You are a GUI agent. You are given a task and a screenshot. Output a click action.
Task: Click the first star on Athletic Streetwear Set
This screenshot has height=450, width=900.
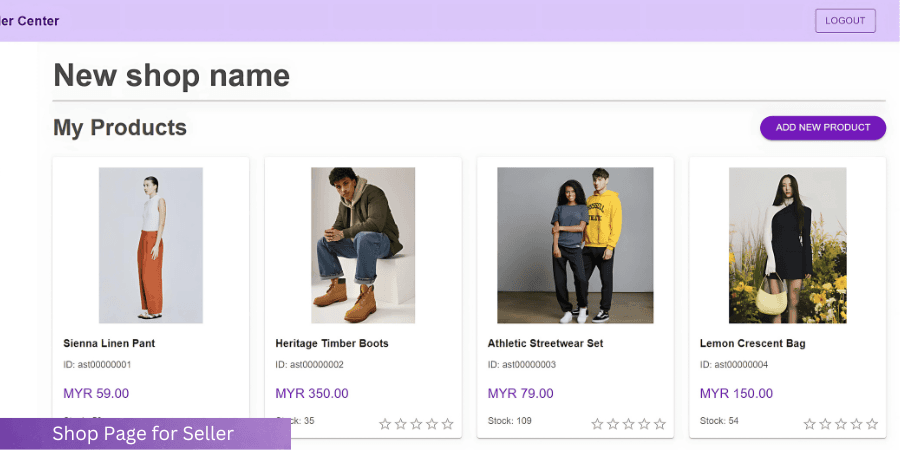click(x=597, y=424)
